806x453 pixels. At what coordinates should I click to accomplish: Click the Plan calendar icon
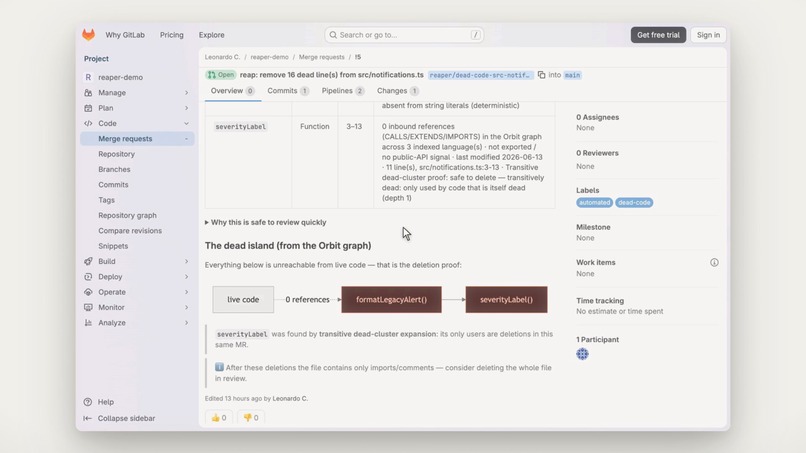click(x=88, y=108)
